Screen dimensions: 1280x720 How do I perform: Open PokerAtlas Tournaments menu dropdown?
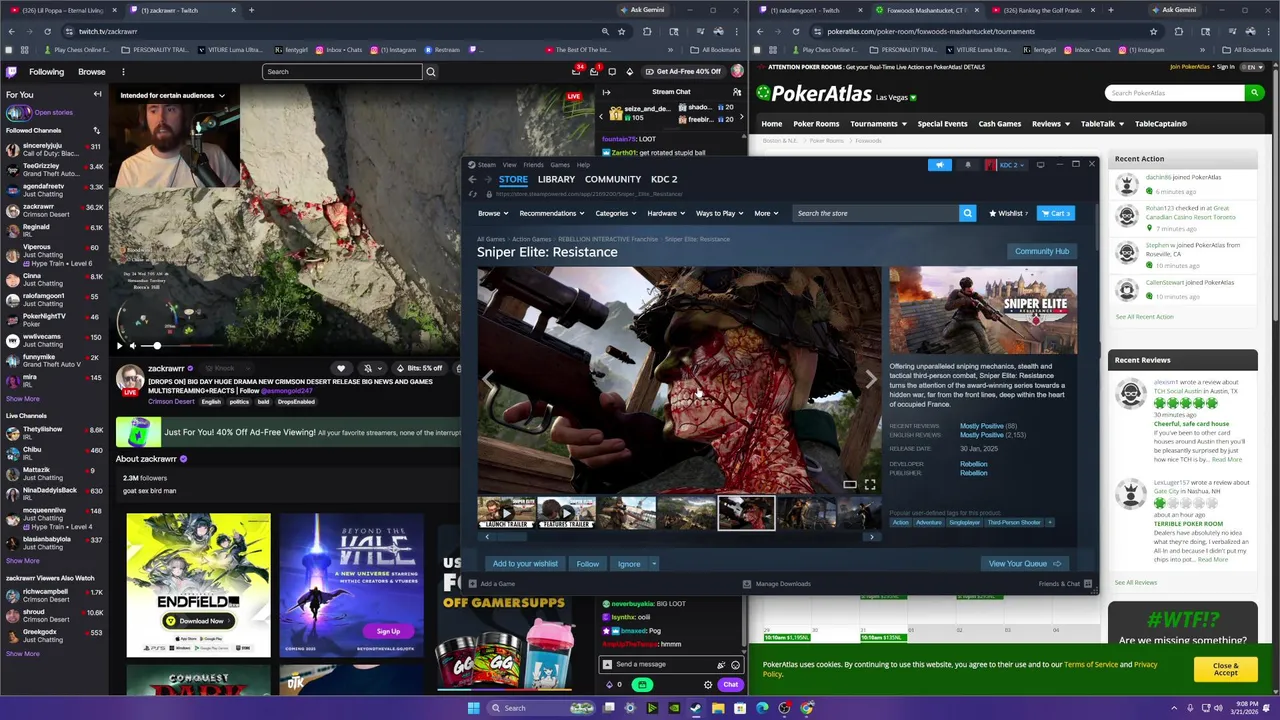(878, 124)
